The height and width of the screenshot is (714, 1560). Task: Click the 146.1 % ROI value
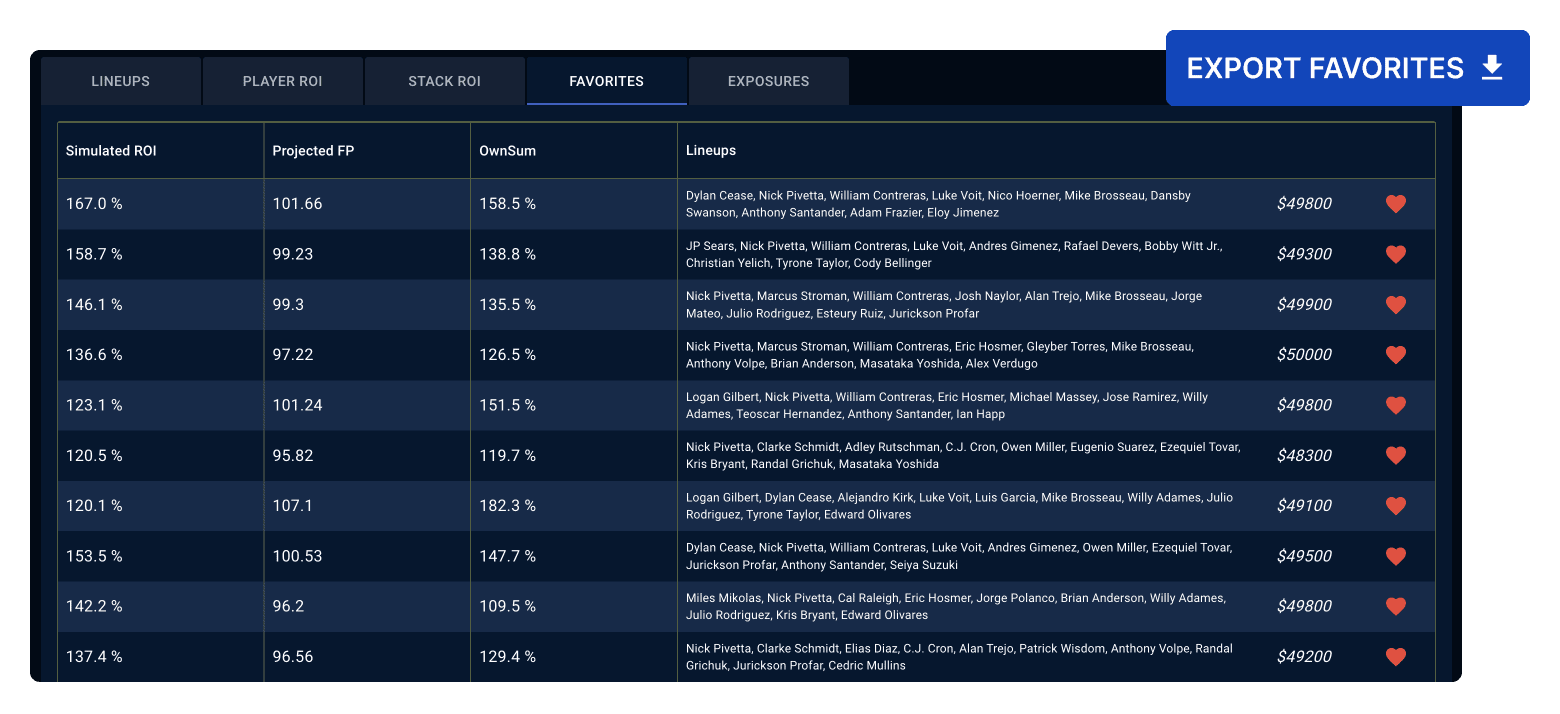coord(94,304)
